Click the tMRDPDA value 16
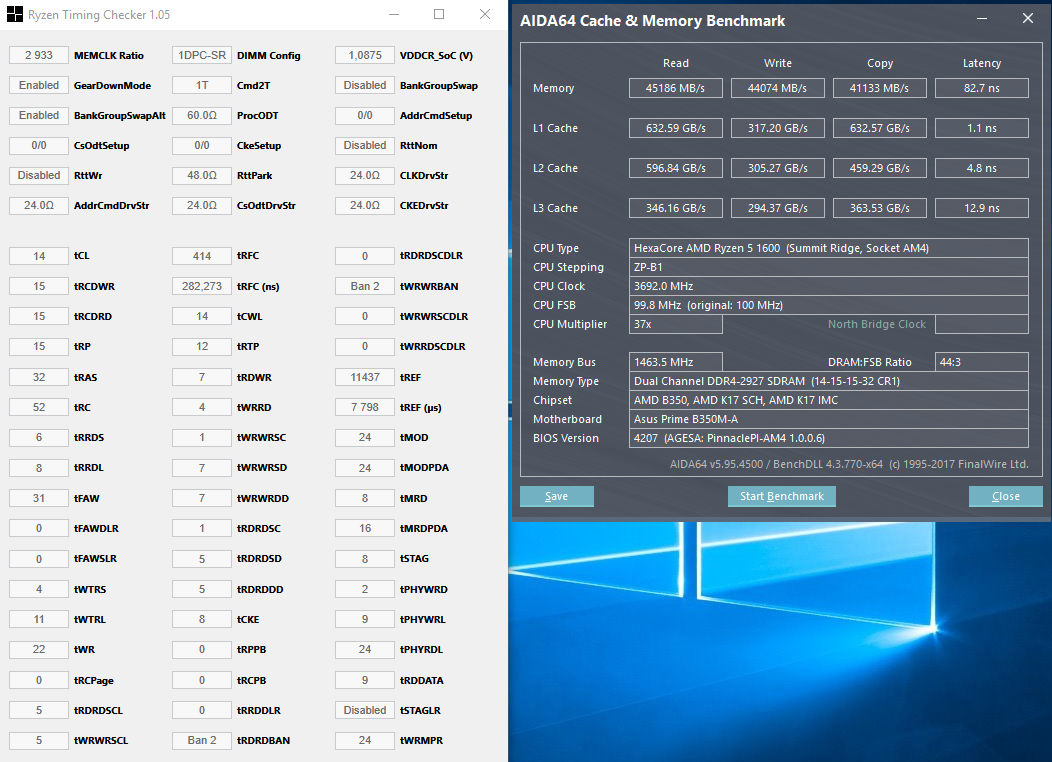 pyautogui.click(x=365, y=528)
